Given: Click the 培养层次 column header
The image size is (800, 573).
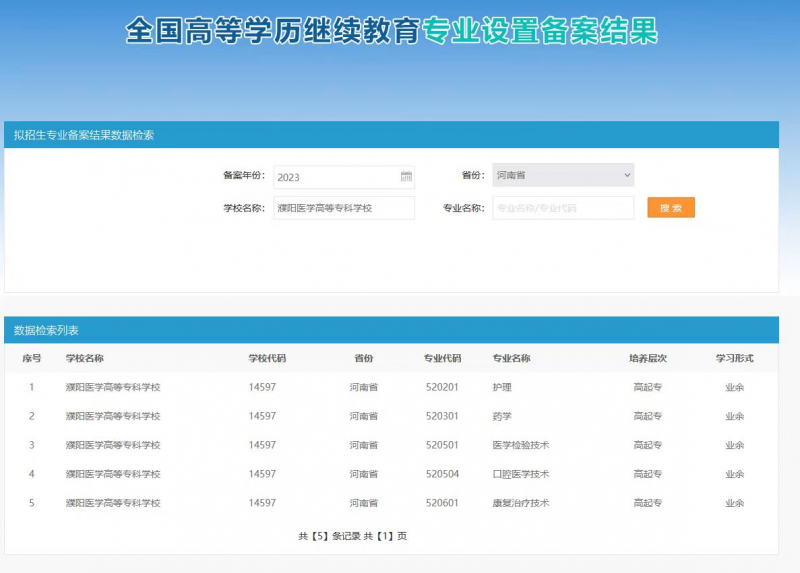Looking at the screenshot, I should 647,358.
